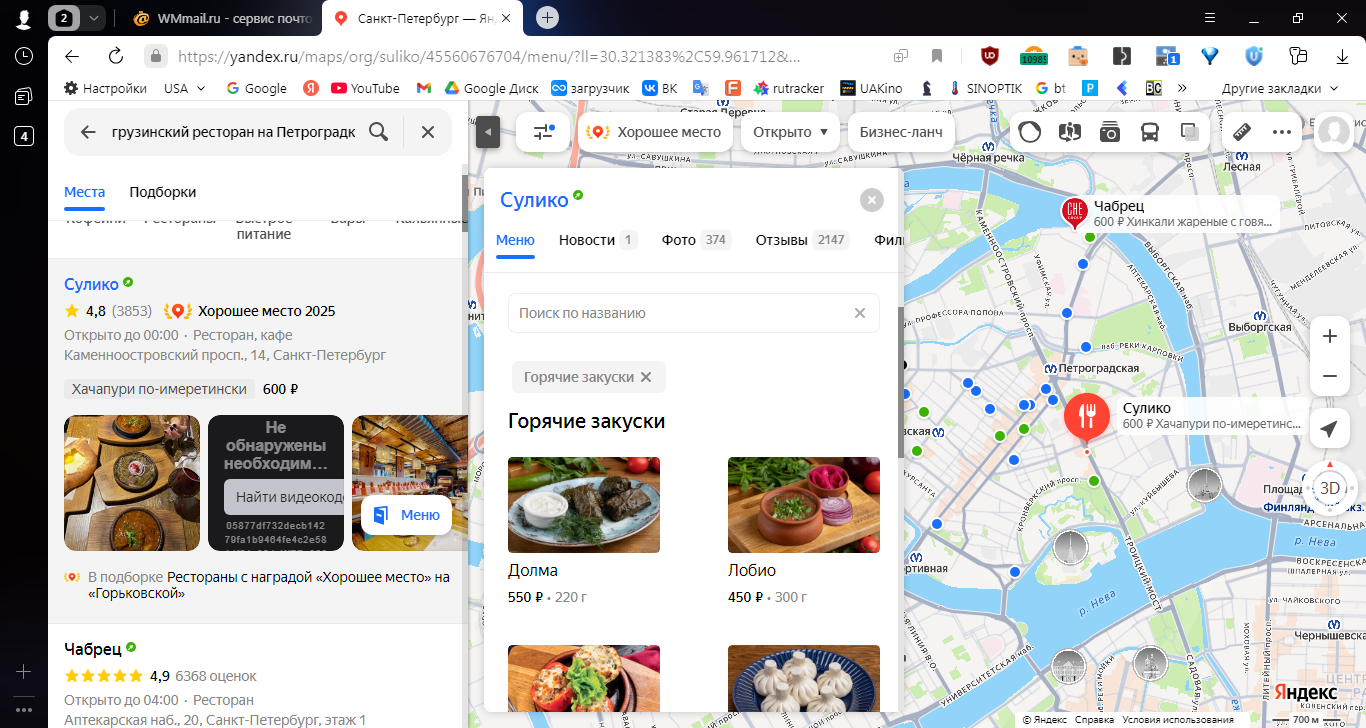This screenshot has height=728, width=1366.
Task: Toggle the 3D map tilt mode
Action: pos(1329,488)
